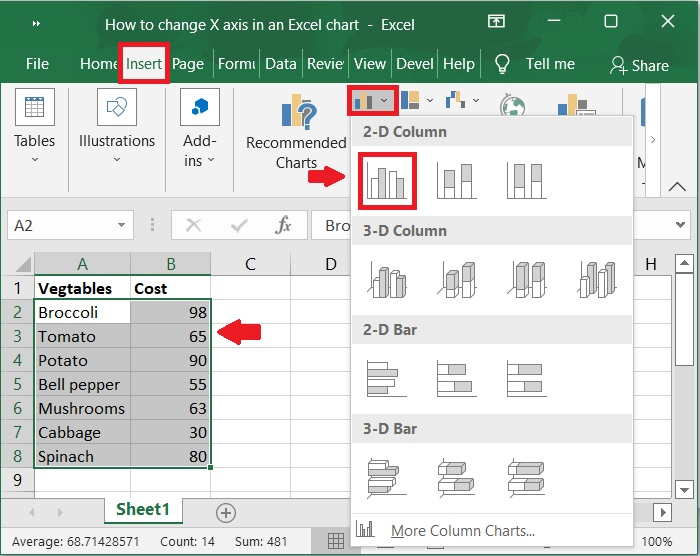Viewport: 700px width, 556px height.
Task: Open the Help tab
Action: (458, 64)
